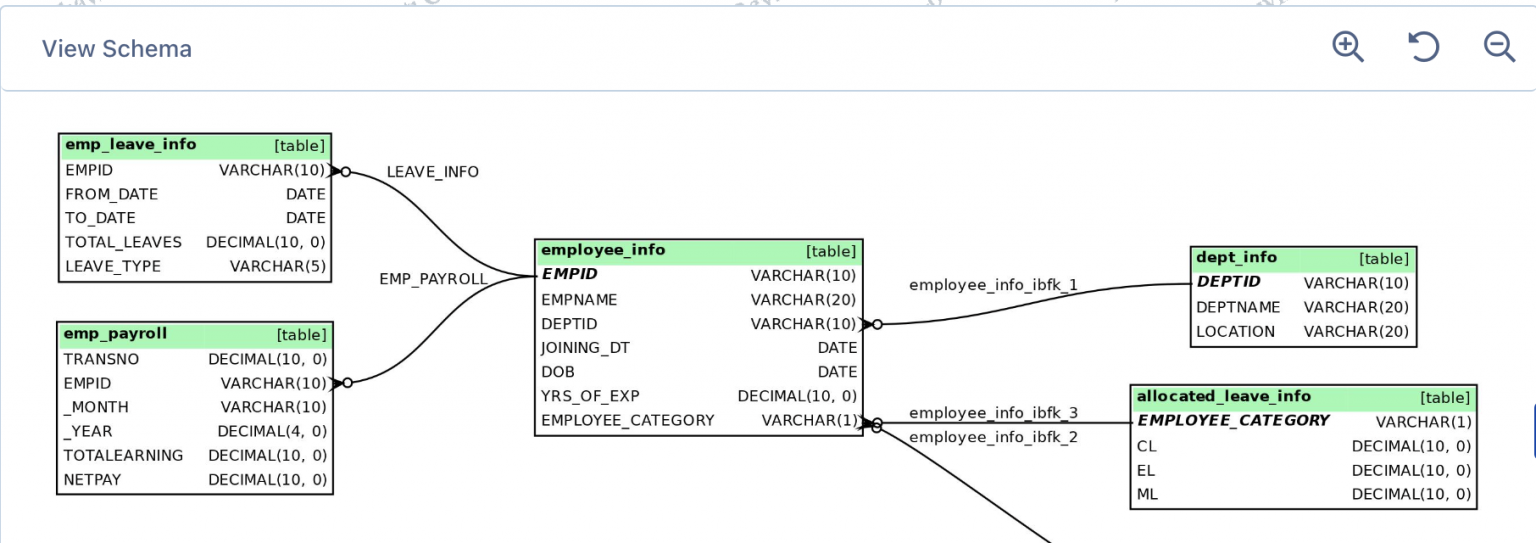Viewport: 1536px width, 543px height.
Task: Click the LOCATION column in dept_info
Action: click(1236, 332)
